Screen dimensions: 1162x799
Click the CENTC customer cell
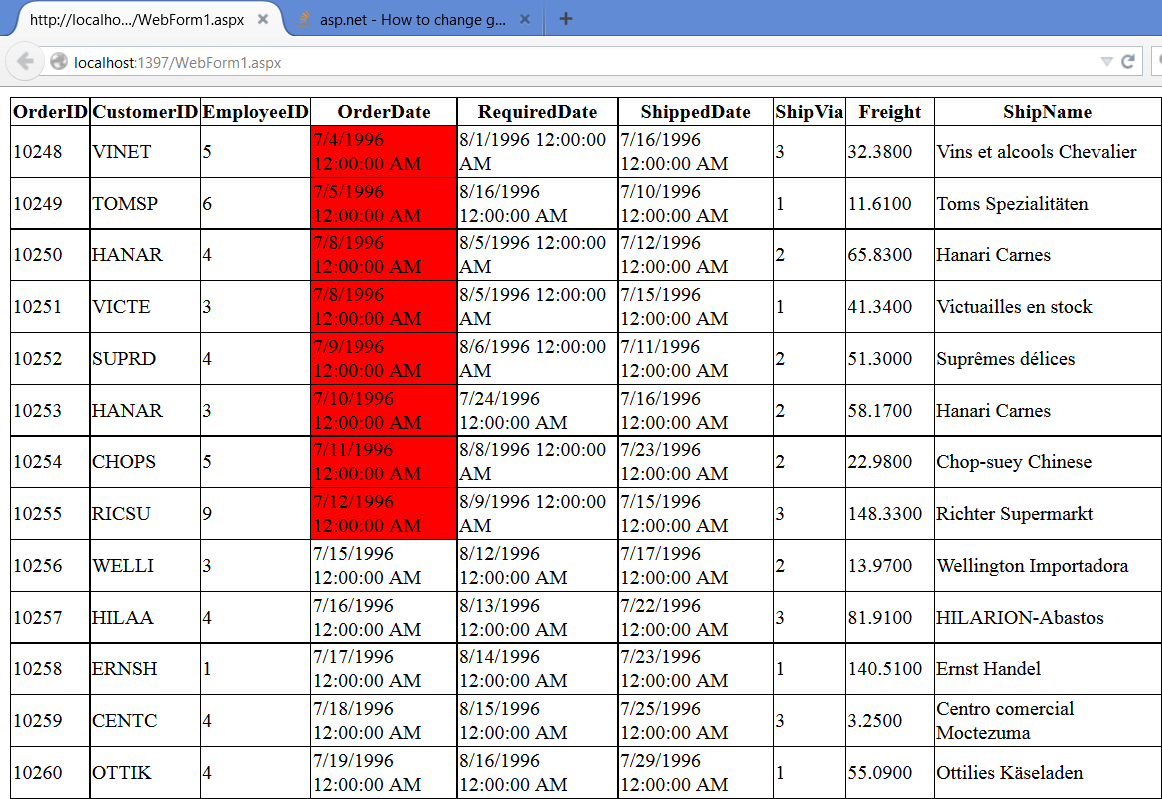145,720
